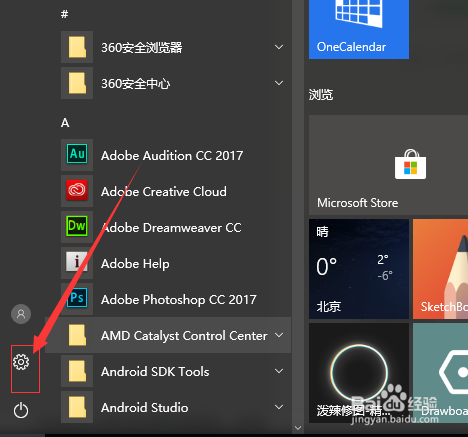
Task: Click the # letter group header
Action: click(65, 14)
